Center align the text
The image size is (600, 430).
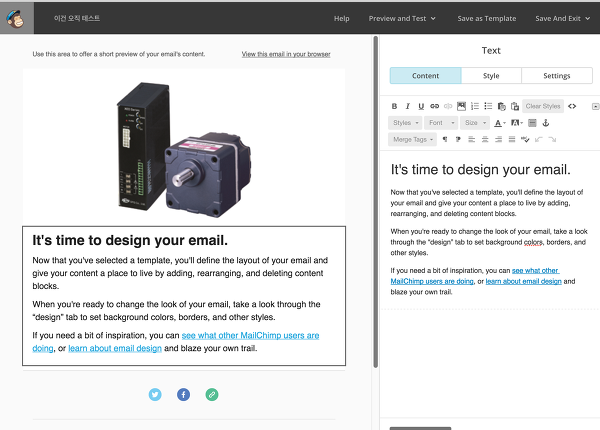point(485,139)
